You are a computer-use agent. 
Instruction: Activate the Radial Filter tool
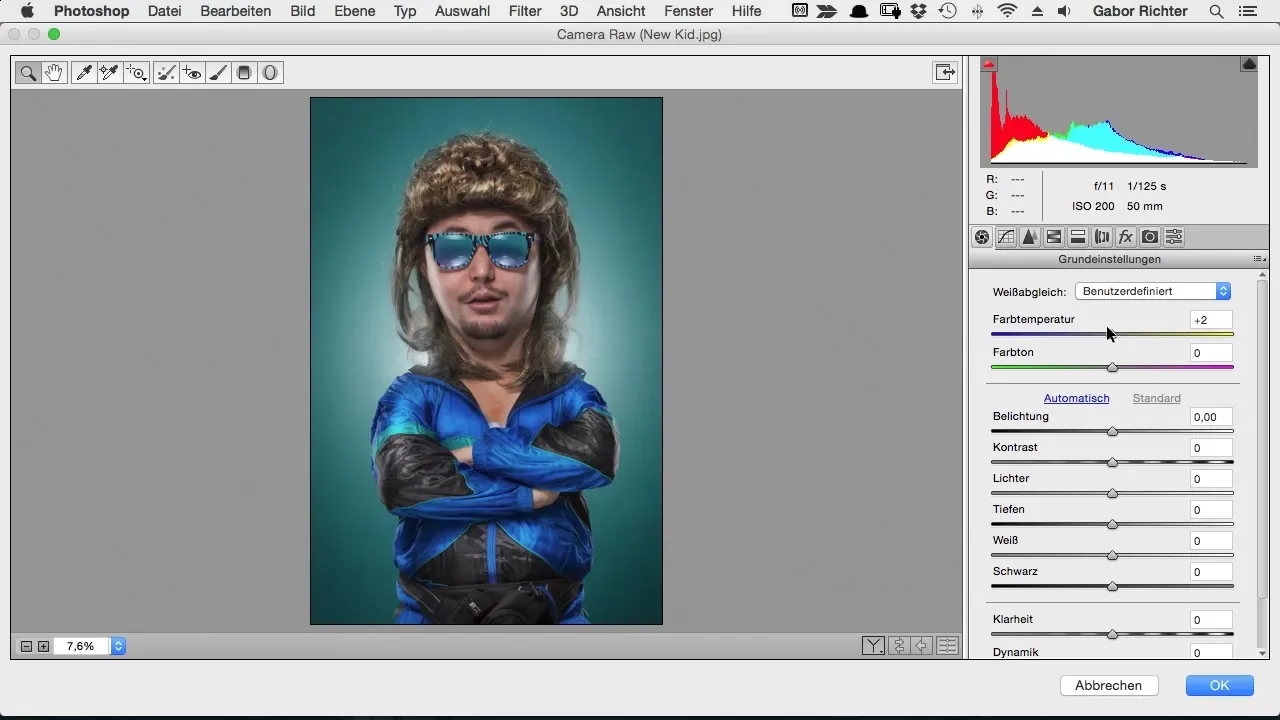[x=270, y=72]
